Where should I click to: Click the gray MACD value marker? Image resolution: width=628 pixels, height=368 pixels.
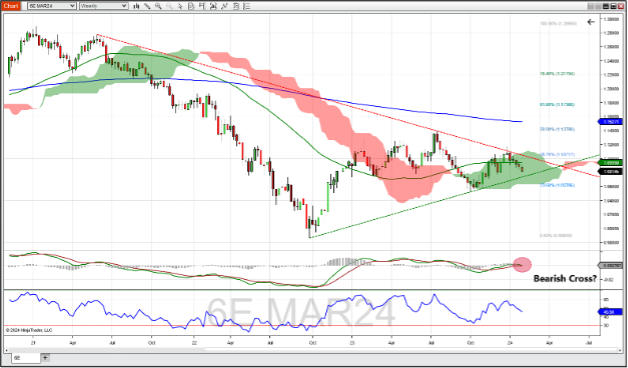pyautogui.click(x=610, y=265)
